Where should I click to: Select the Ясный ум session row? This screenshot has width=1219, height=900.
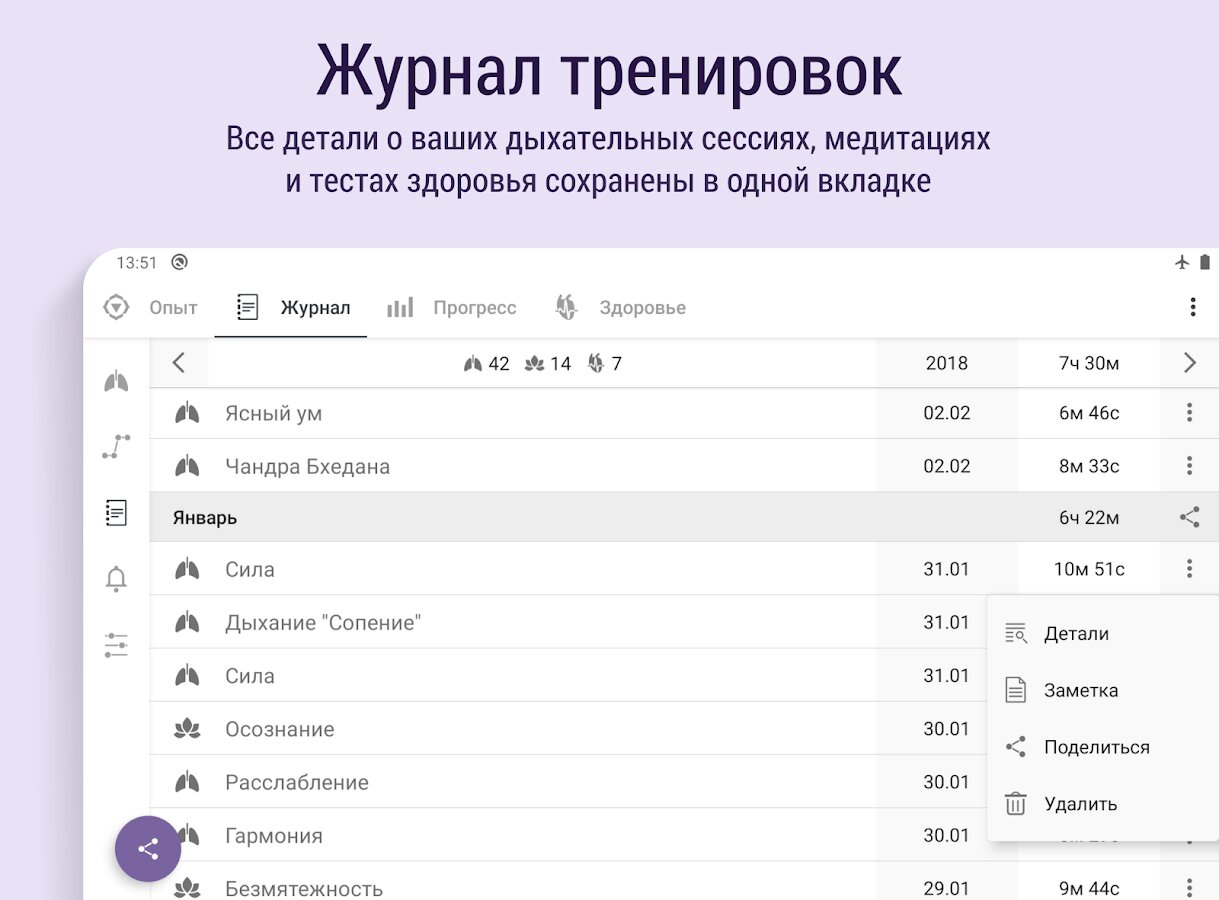coord(684,413)
